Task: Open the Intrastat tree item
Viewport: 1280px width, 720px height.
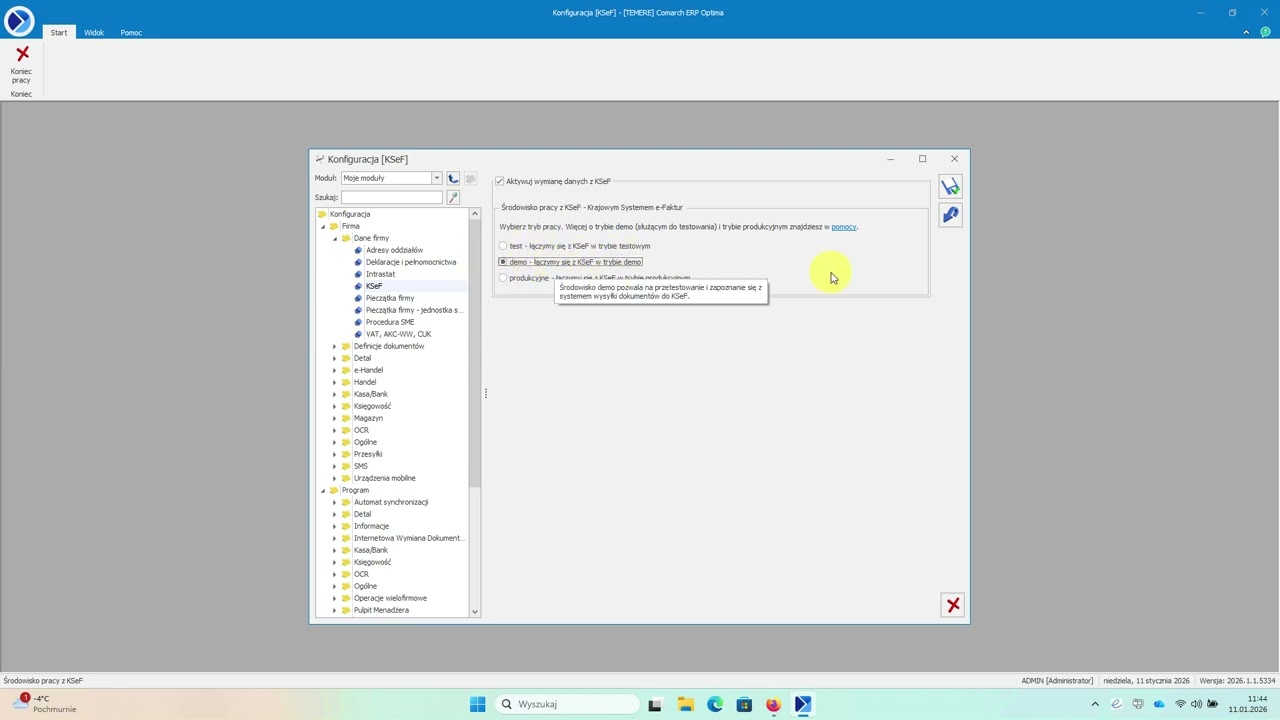Action: (x=380, y=274)
